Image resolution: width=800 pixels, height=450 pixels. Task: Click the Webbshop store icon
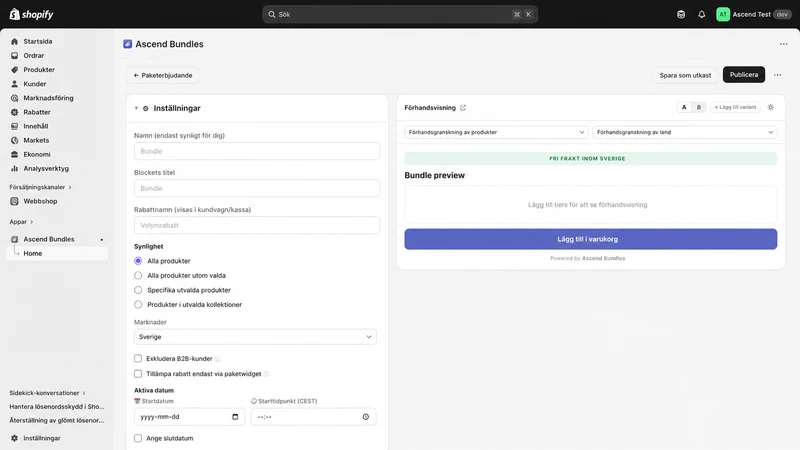pyautogui.click(x=14, y=201)
